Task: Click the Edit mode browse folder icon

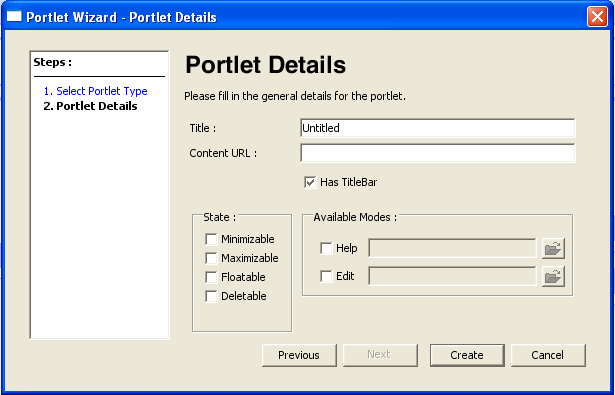Action: tap(553, 277)
